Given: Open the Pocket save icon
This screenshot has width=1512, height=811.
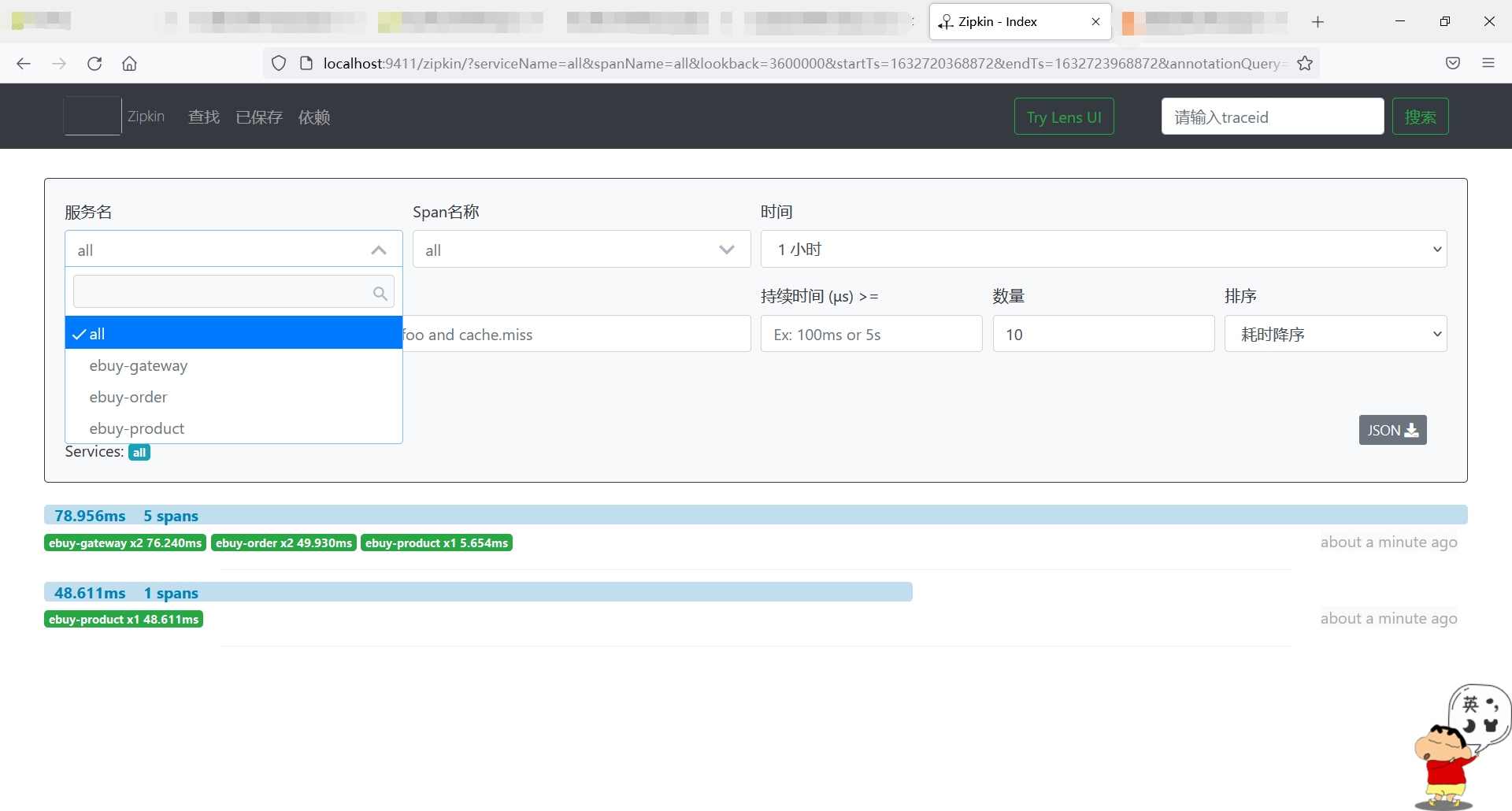Looking at the screenshot, I should (1453, 63).
